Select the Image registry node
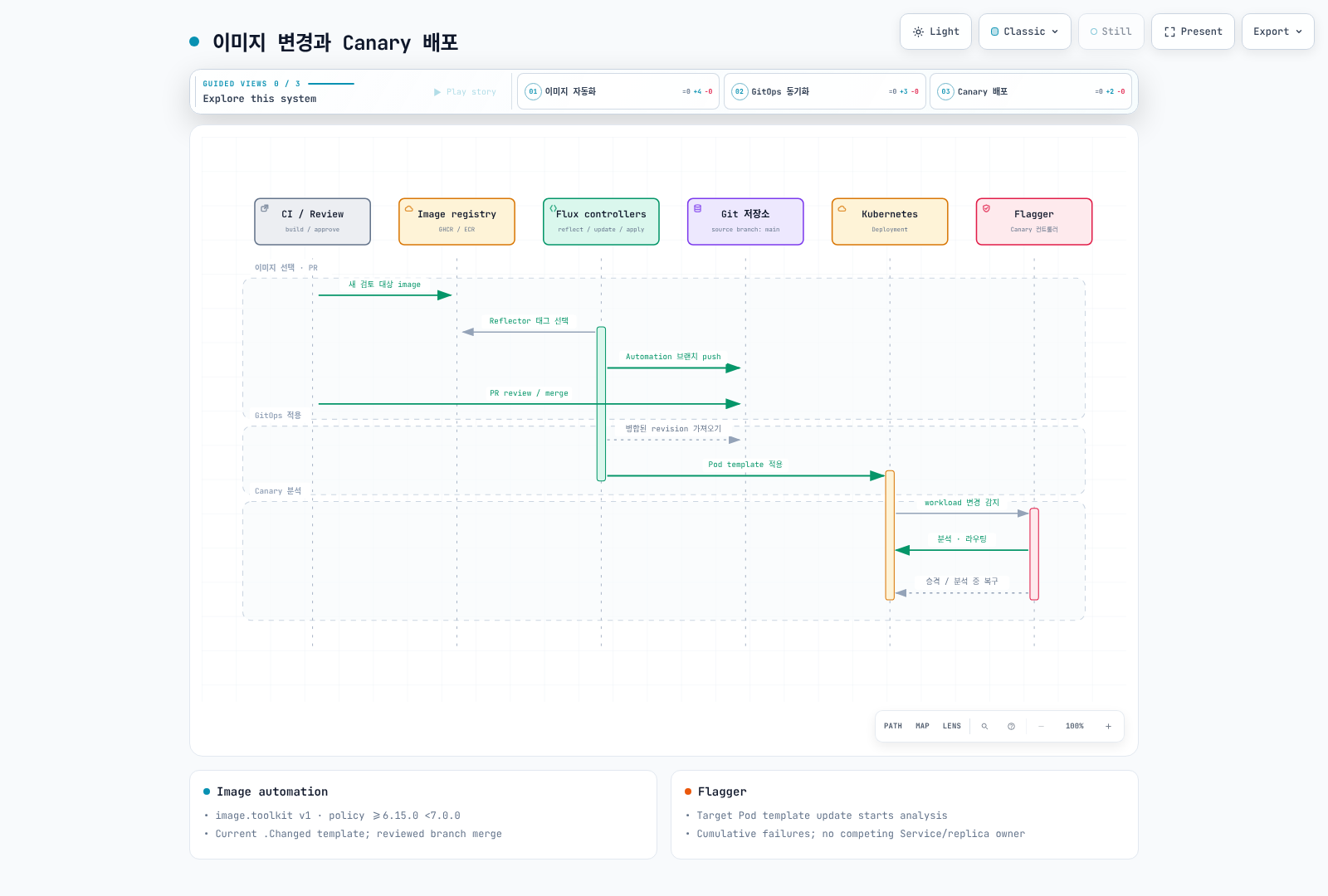The image size is (1328, 896). coord(456,222)
